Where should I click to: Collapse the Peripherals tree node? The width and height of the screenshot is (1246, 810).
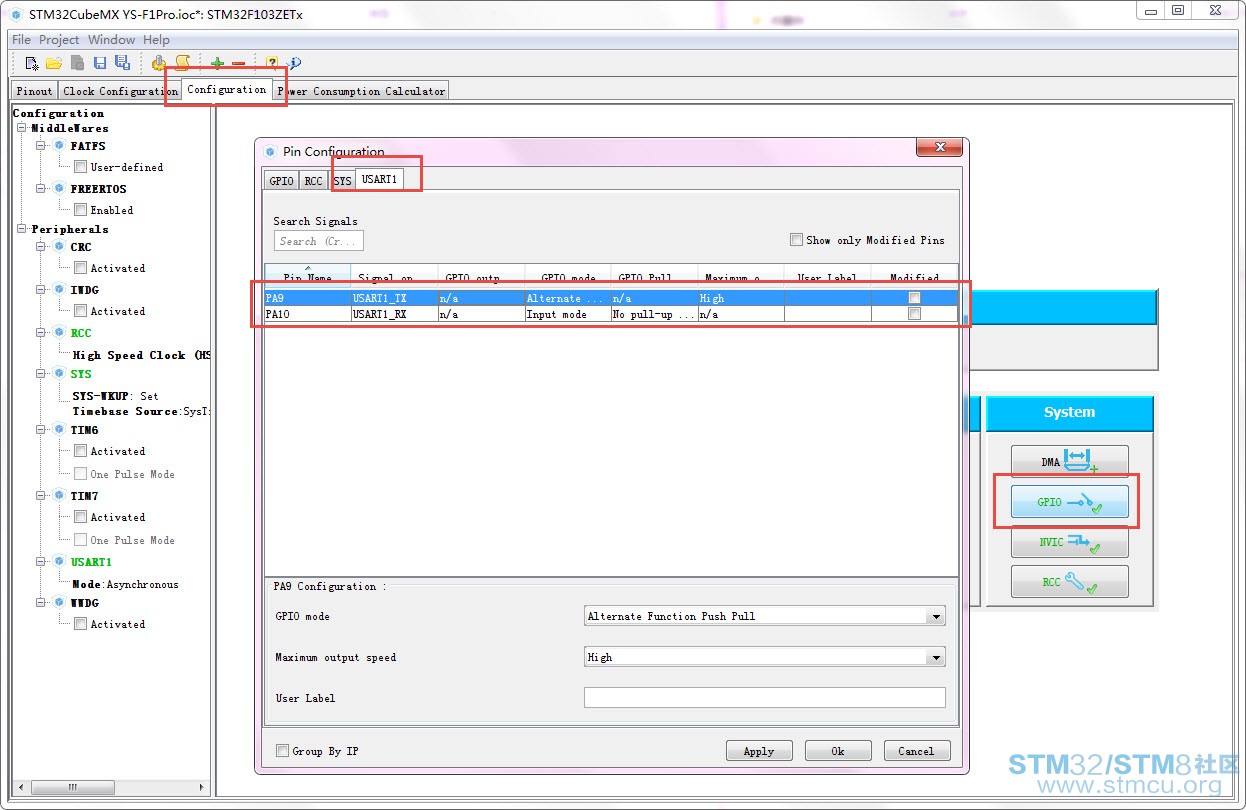pos(21,229)
